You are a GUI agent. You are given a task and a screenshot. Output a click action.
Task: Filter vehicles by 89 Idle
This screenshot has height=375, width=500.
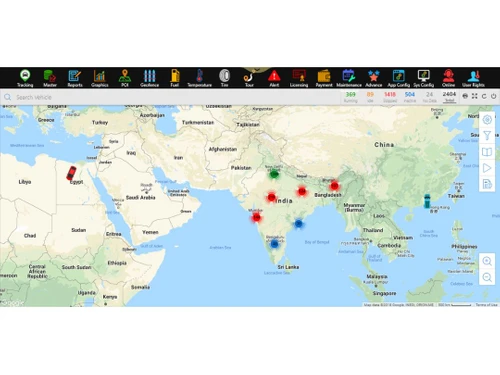pos(370,97)
